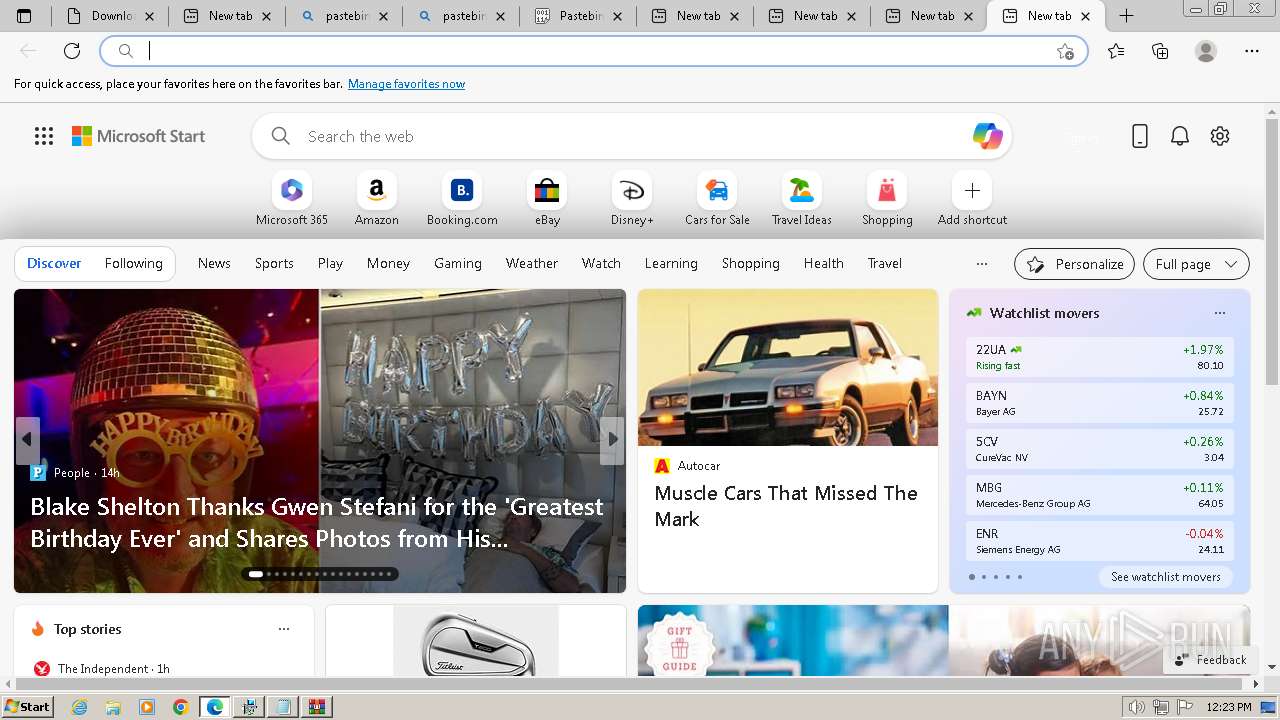This screenshot has width=1280, height=720.
Task: Open the 22UA stock row
Action: click(x=1099, y=357)
